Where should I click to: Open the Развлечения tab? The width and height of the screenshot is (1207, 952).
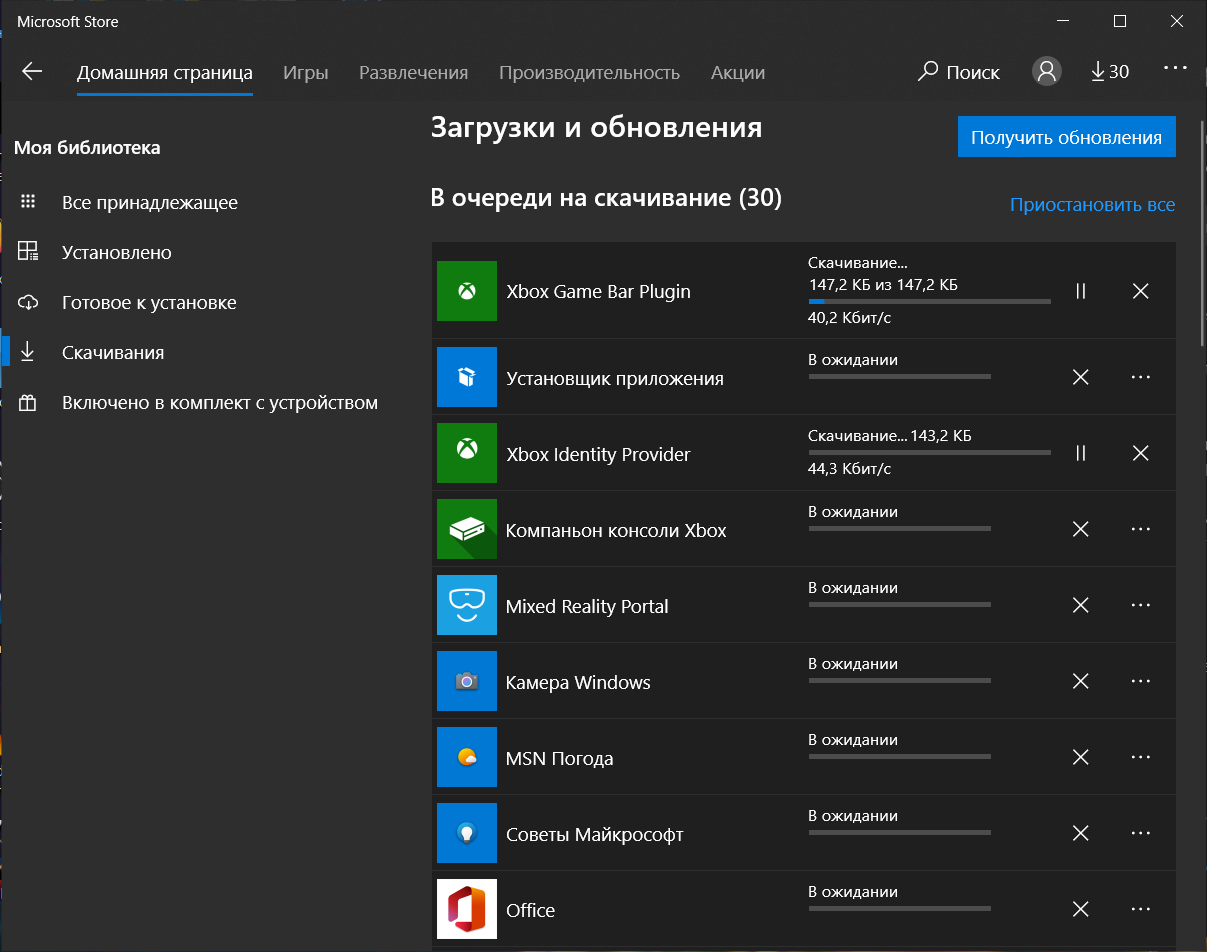pos(414,73)
